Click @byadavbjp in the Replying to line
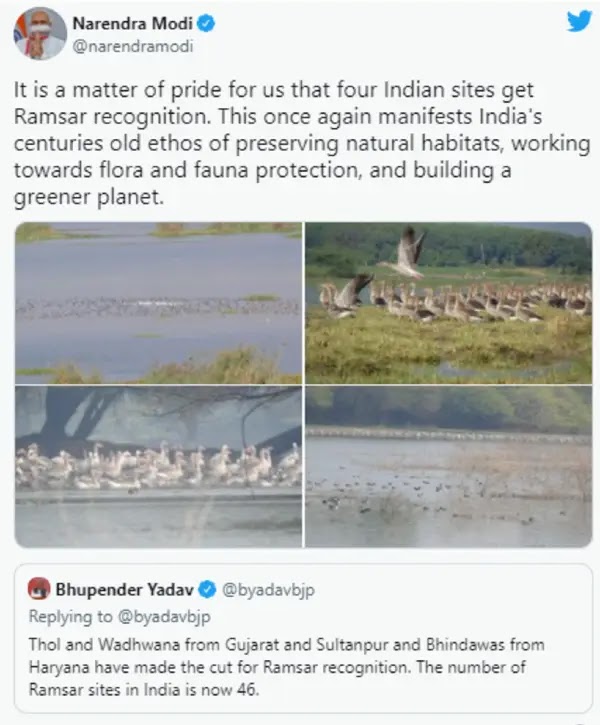 (x=164, y=617)
